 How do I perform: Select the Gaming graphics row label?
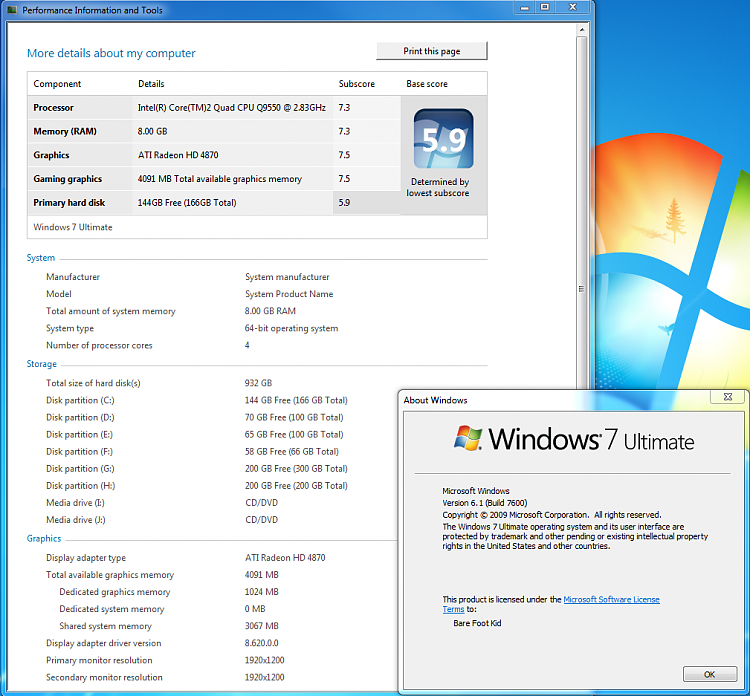click(x=67, y=179)
